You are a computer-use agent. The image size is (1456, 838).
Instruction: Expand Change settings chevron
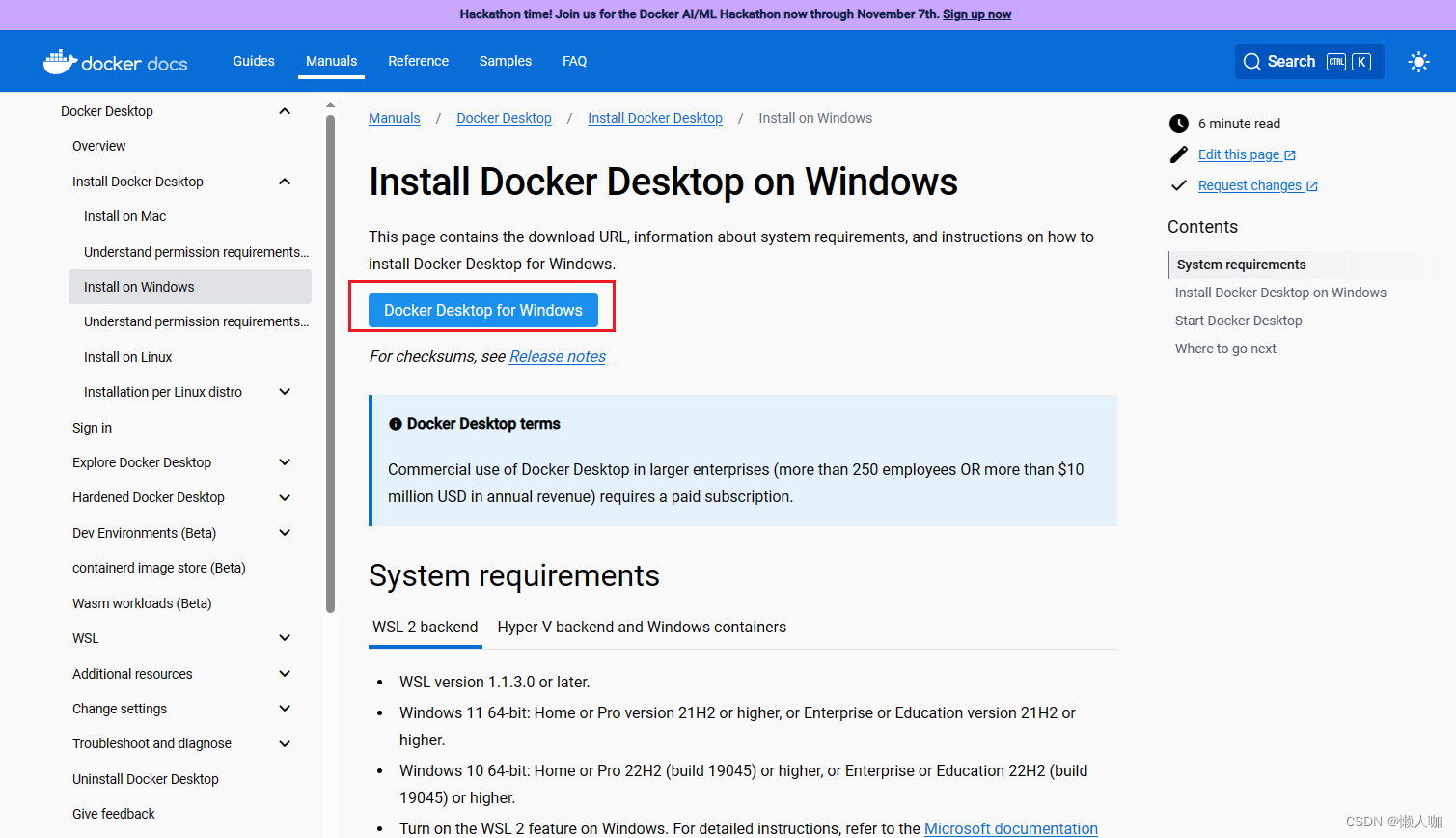click(285, 709)
